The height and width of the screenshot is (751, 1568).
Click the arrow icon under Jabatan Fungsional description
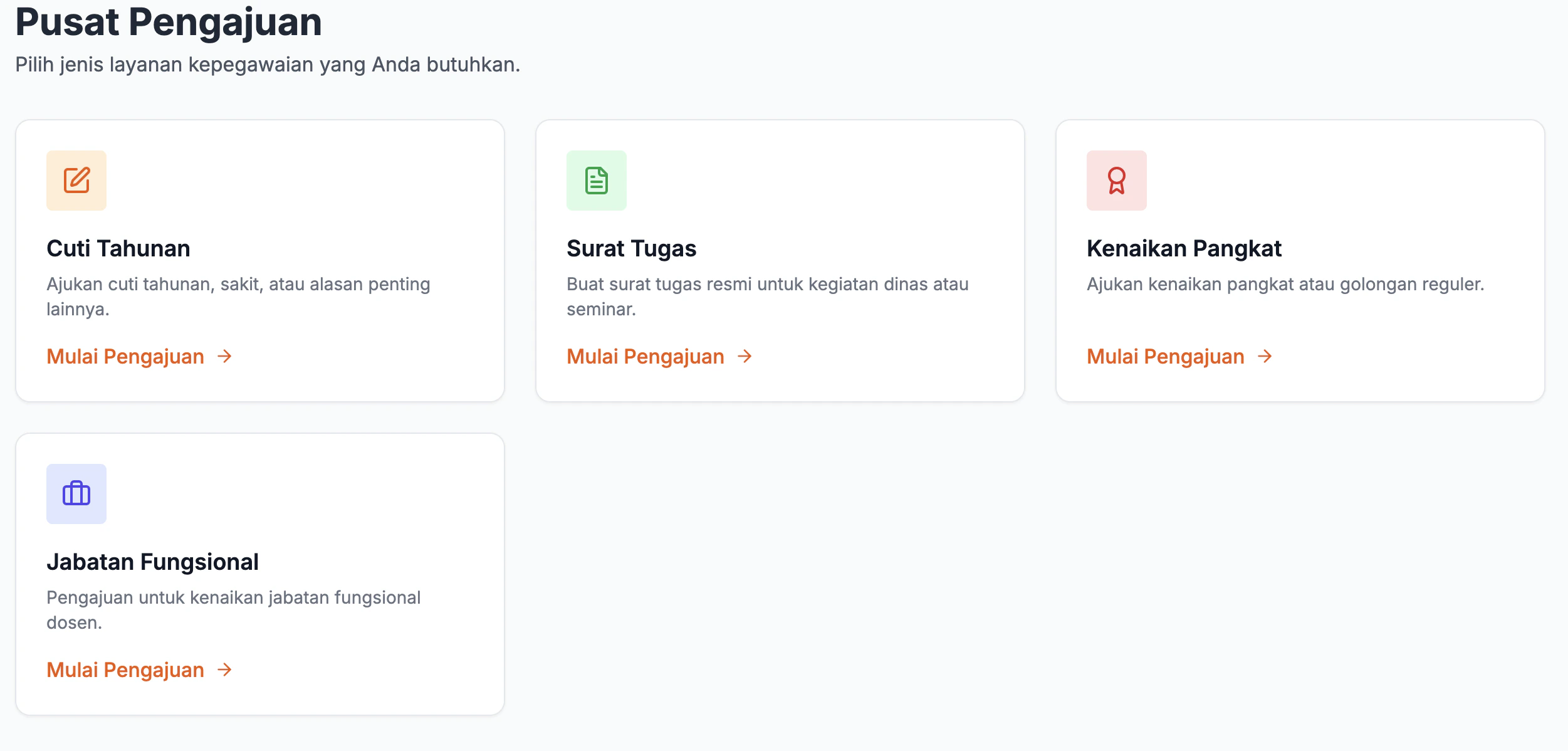(224, 670)
